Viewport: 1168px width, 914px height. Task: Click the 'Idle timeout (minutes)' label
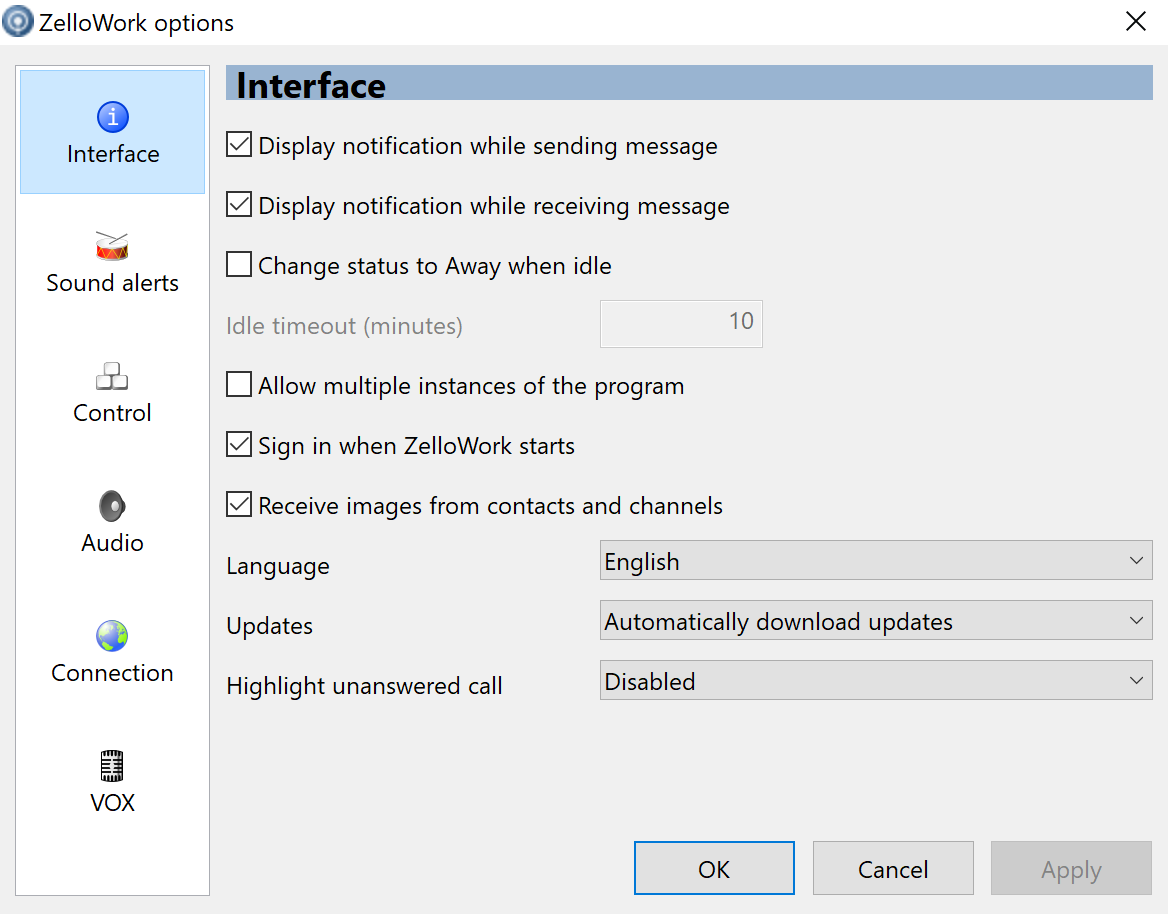(344, 326)
